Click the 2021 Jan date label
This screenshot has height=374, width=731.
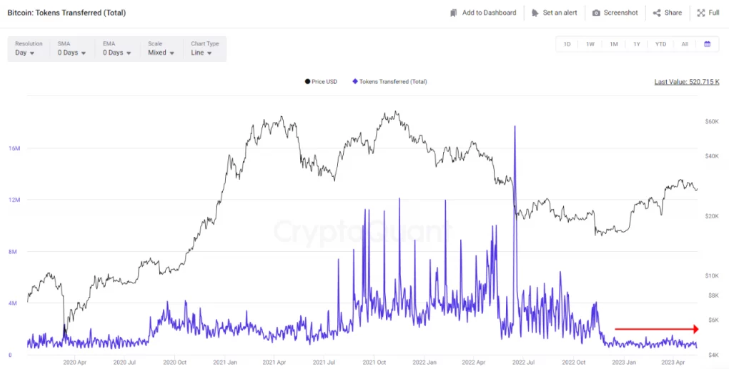224,362
